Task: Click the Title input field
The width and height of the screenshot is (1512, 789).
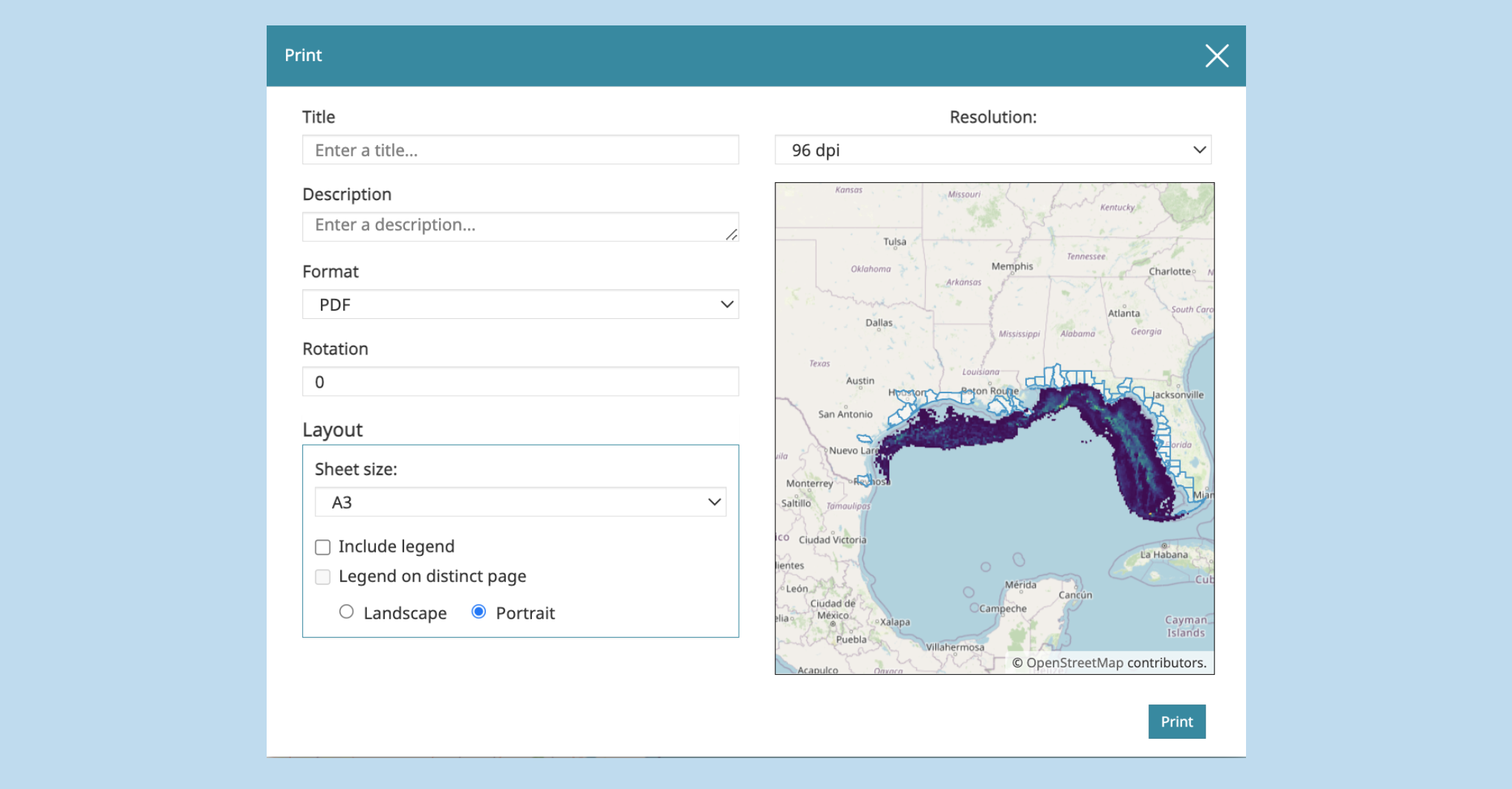Action: [520, 150]
